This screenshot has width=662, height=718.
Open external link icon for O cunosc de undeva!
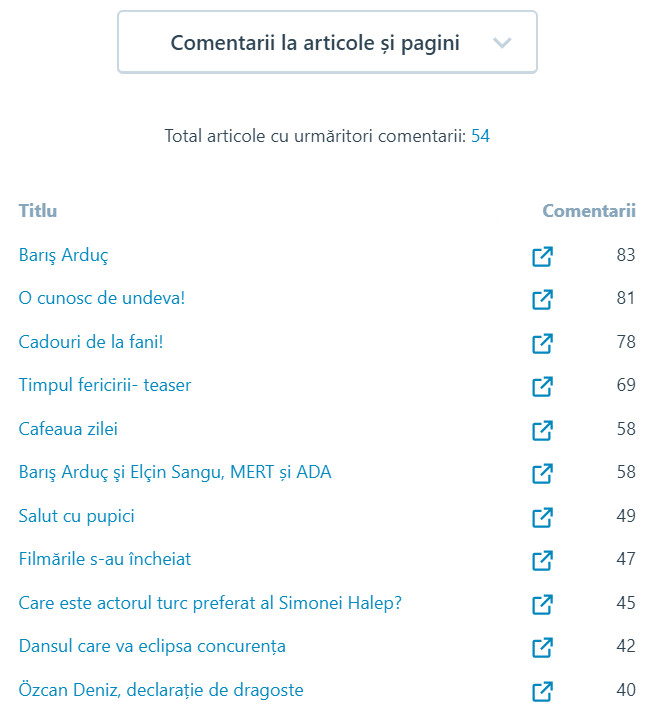[x=542, y=299]
